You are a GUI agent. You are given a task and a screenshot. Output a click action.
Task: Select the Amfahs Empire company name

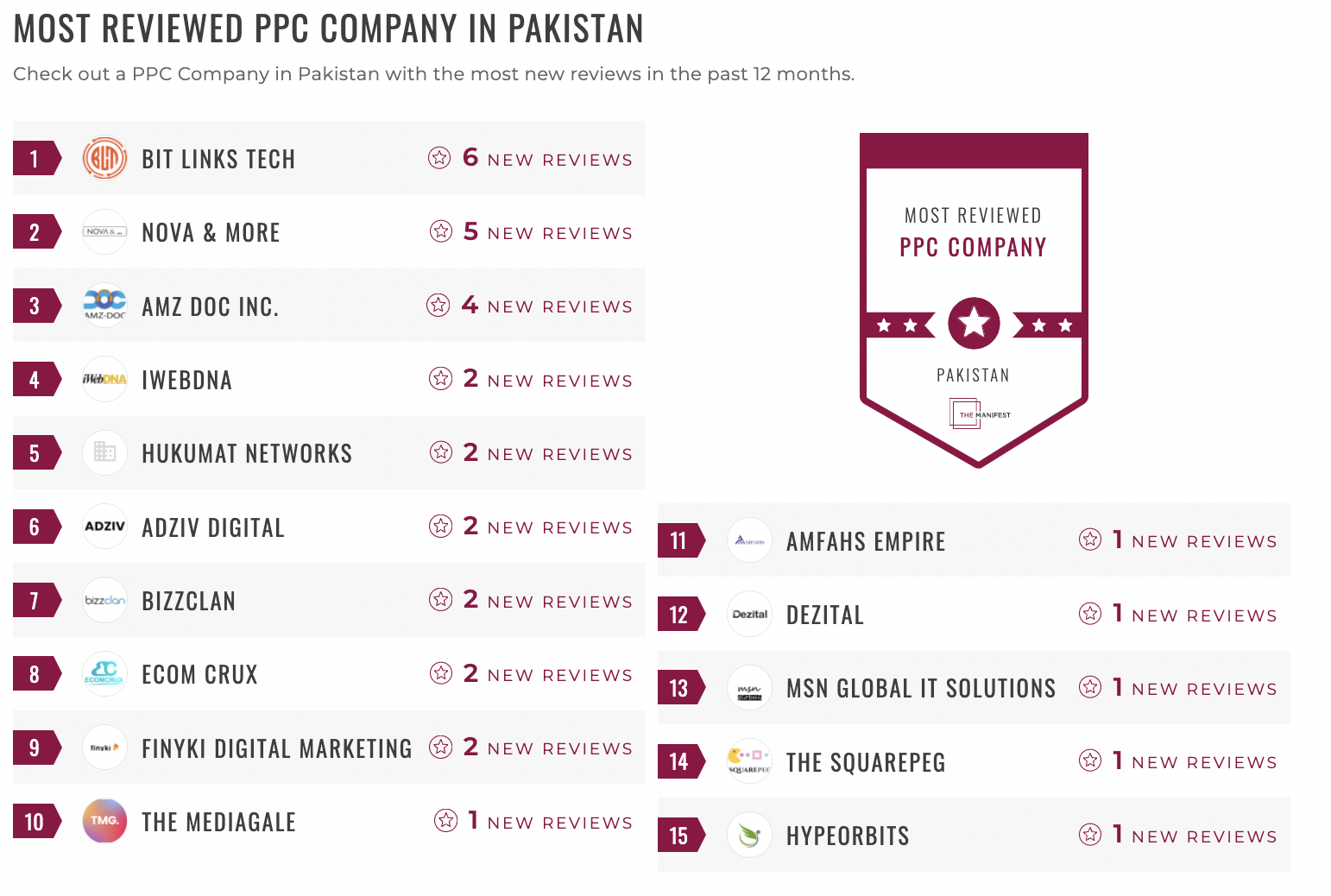(x=866, y=542)
